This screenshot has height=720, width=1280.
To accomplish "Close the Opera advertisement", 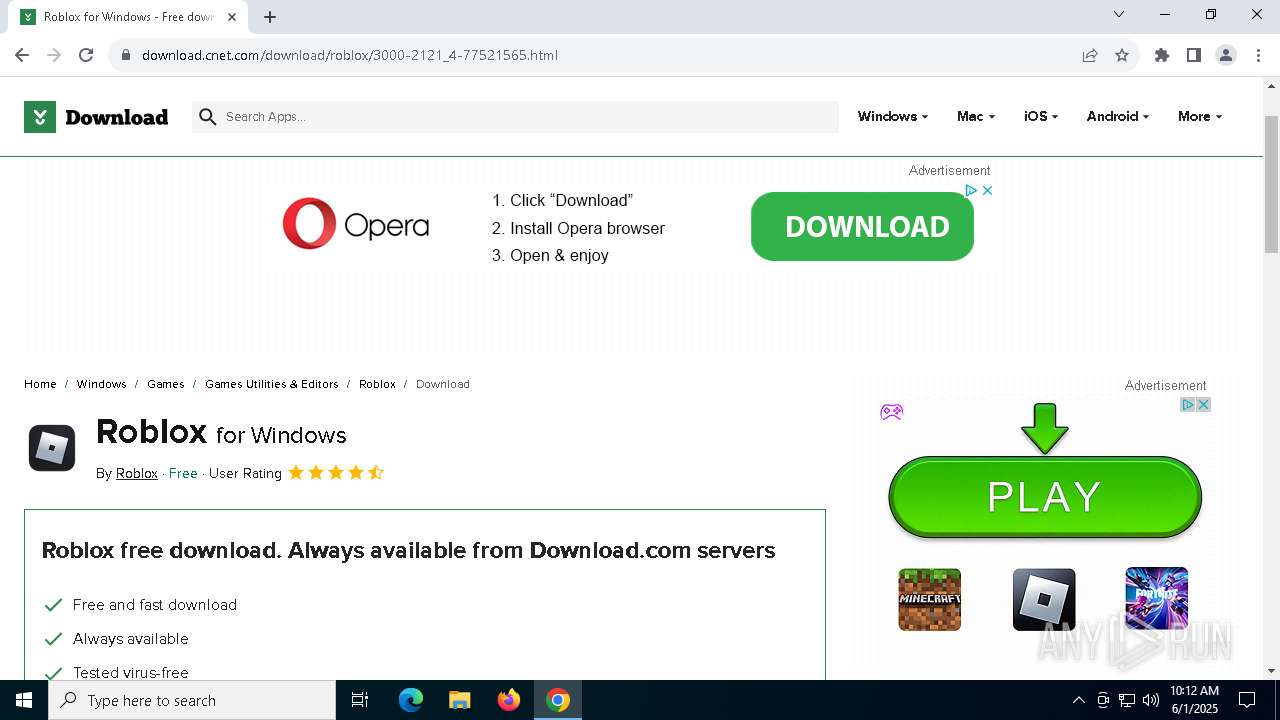I will tap(987, 190).
